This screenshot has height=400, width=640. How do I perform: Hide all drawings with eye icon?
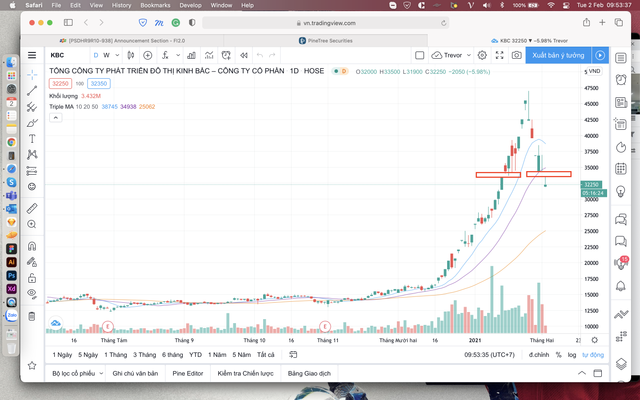point(32,293)
